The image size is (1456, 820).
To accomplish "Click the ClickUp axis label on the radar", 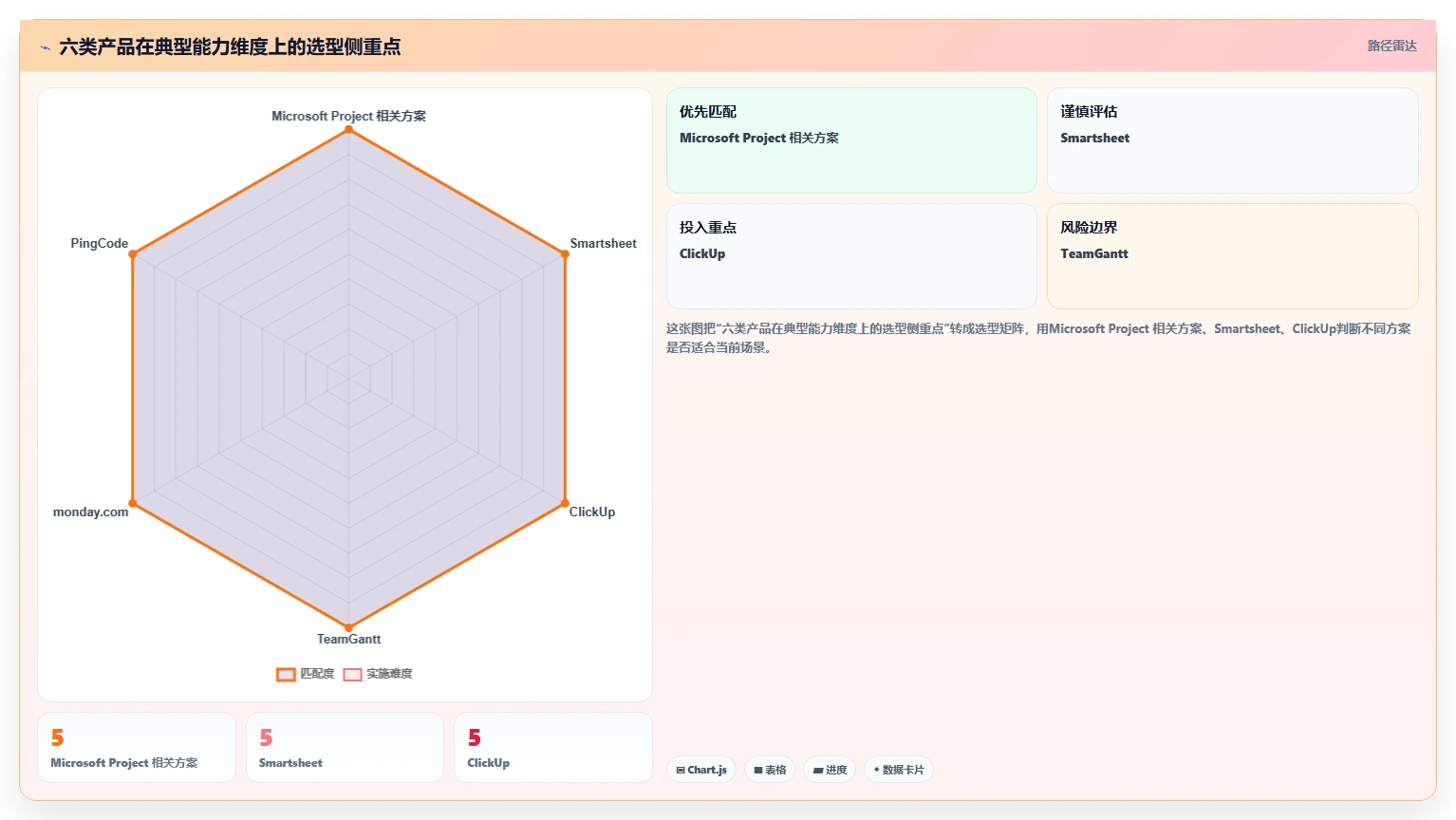I will tap(592, 512).
